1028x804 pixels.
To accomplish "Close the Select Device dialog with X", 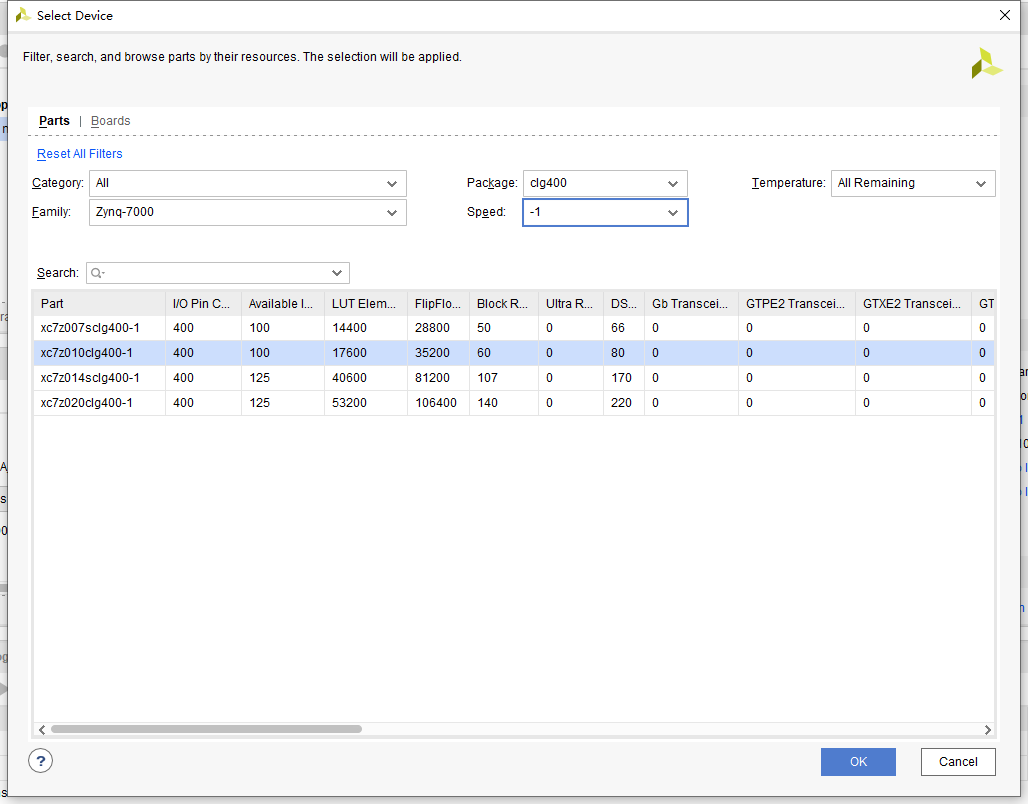I will (x=1004, y=15).
